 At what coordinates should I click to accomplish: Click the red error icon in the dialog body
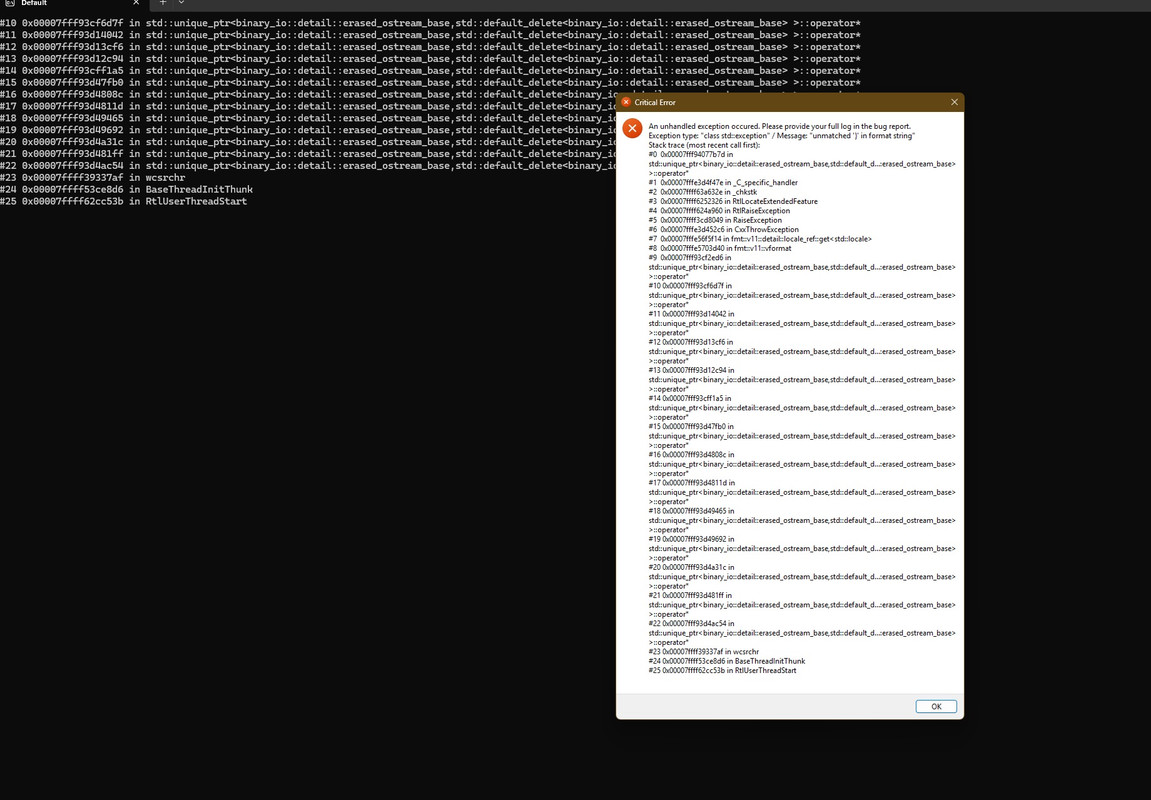click(632, 128)
